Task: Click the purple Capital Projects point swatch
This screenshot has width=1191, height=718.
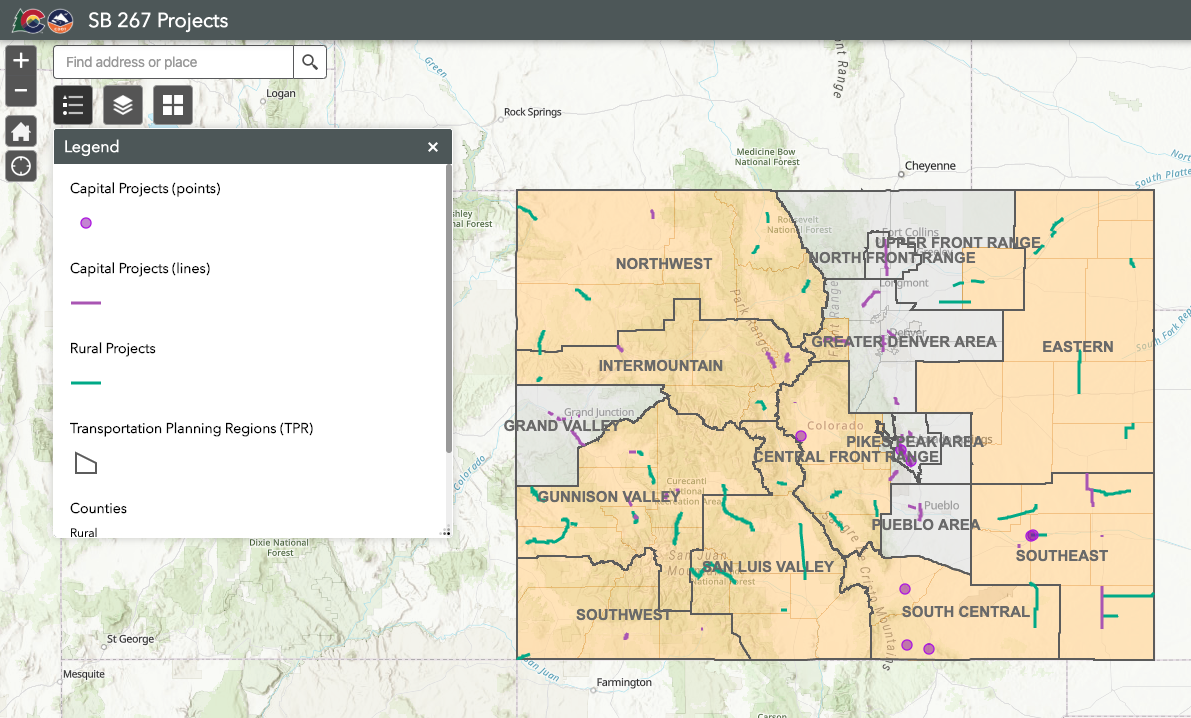Action: click(86, 223)
